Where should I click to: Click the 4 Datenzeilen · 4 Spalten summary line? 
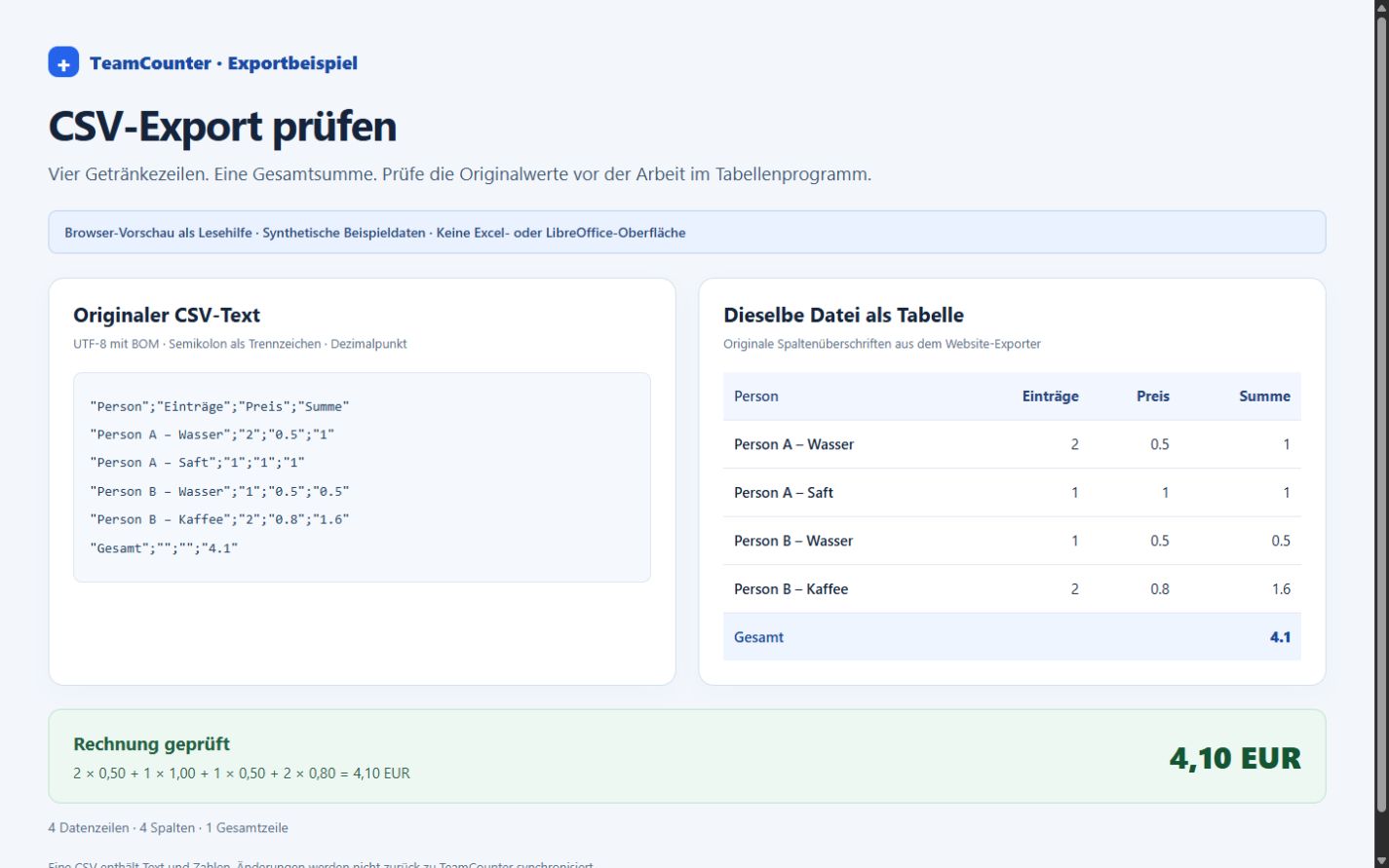coord(168,828)
